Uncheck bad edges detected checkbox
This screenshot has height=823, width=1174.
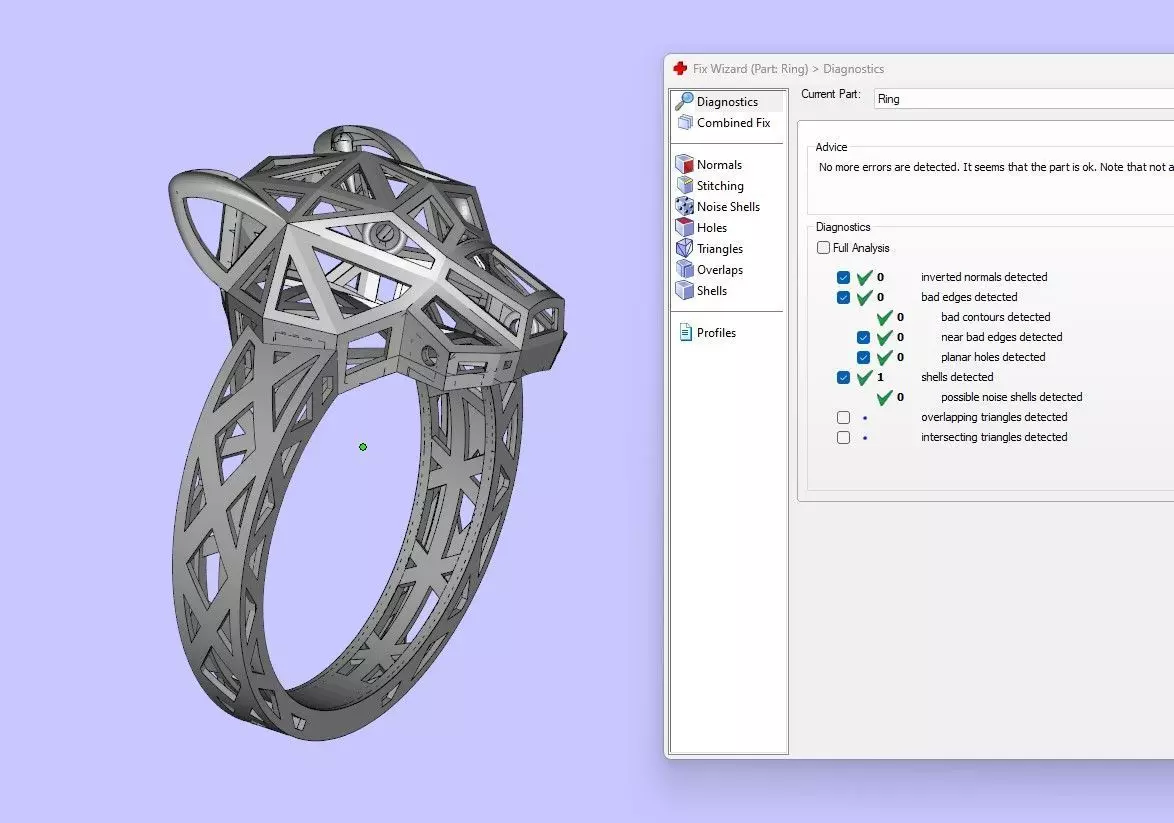pyautogui.click(x=843, y=297)
